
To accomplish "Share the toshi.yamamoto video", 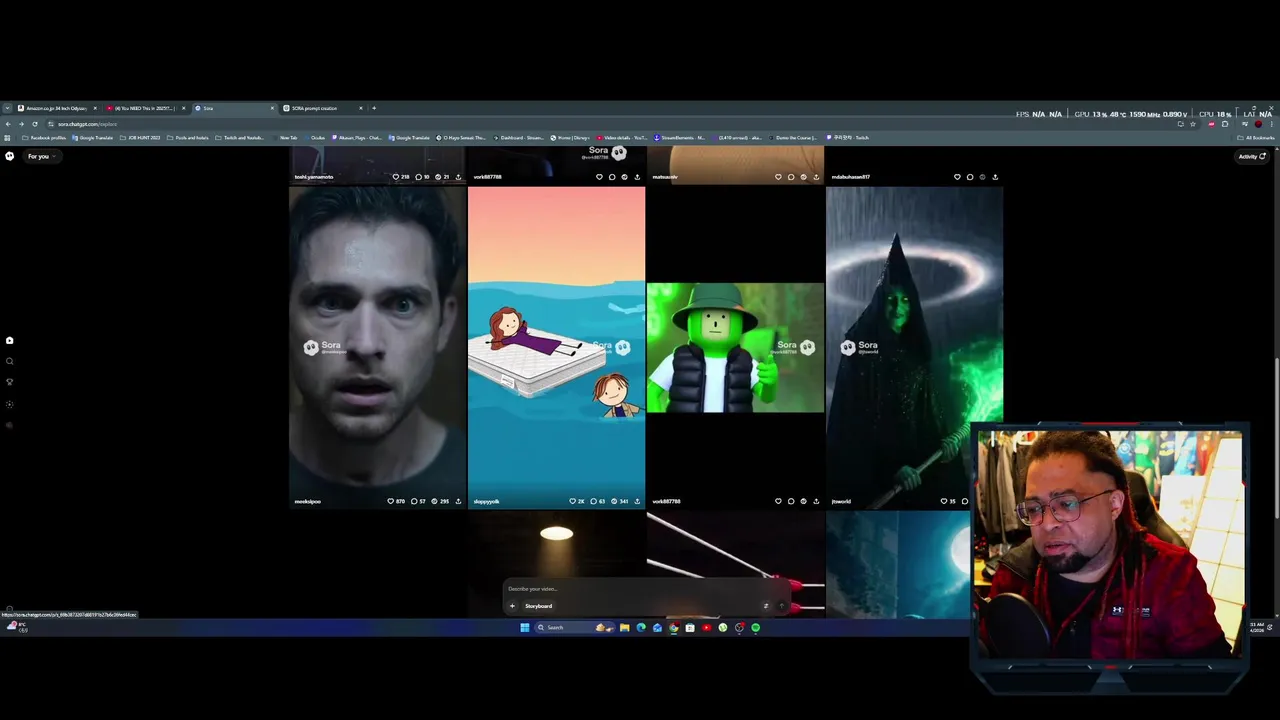I will (458, 177).
